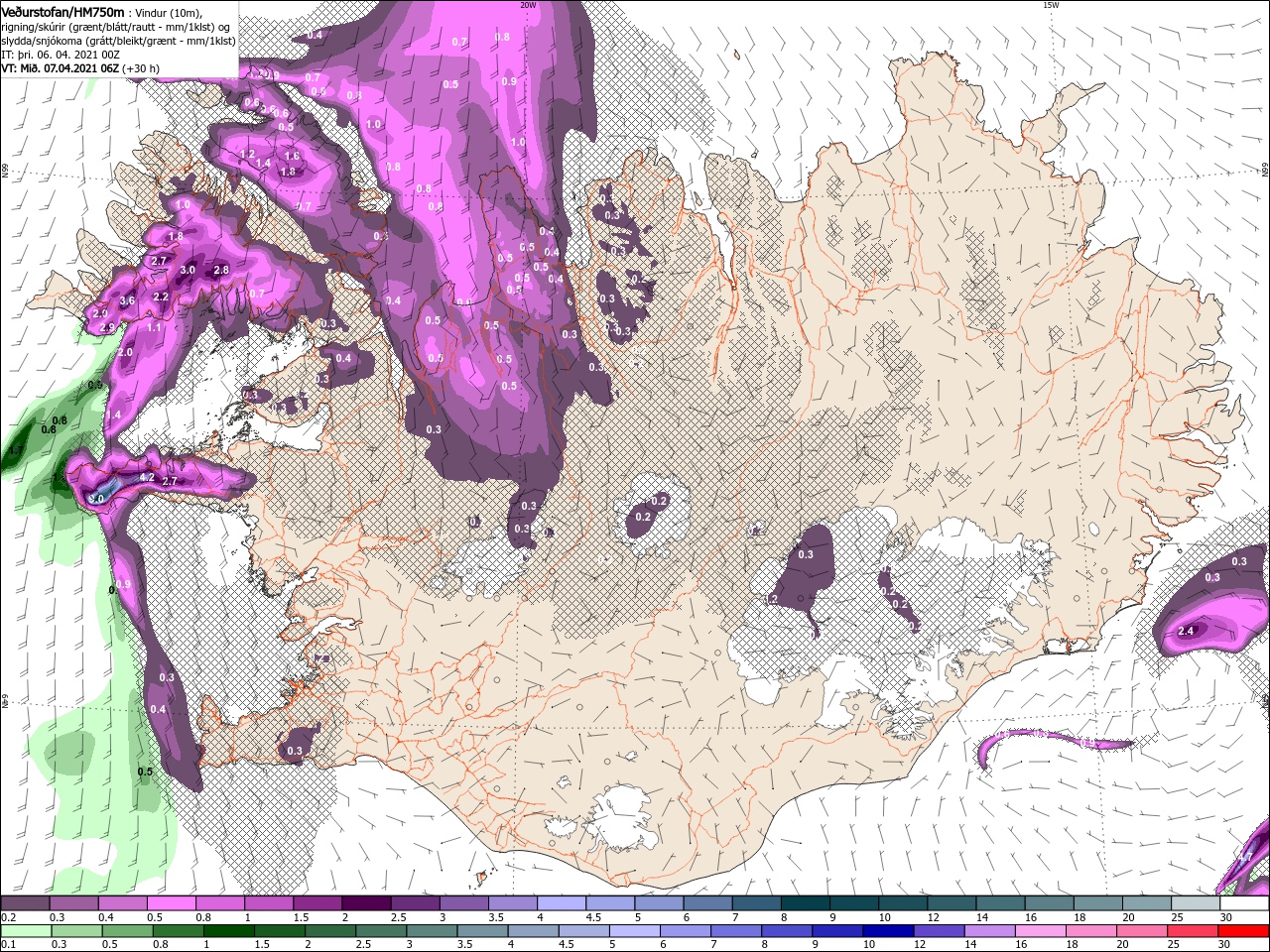Pick the dark teal swatch between 8 and 9 in the snow scale
Image resolution: width=1270 pixels, height=952 pixels.
(805, 903)
